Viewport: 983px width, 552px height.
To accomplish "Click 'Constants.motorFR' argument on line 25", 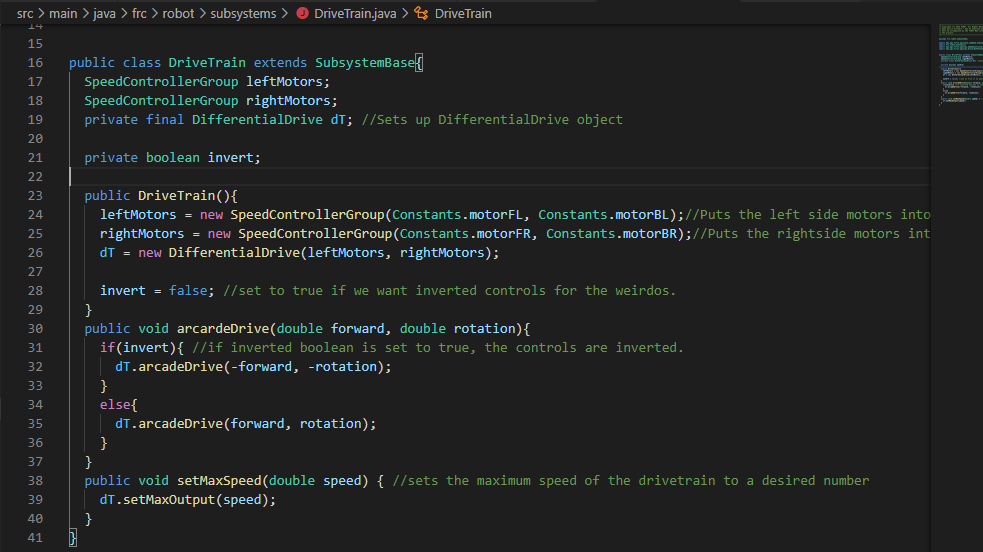I will 465,234.
